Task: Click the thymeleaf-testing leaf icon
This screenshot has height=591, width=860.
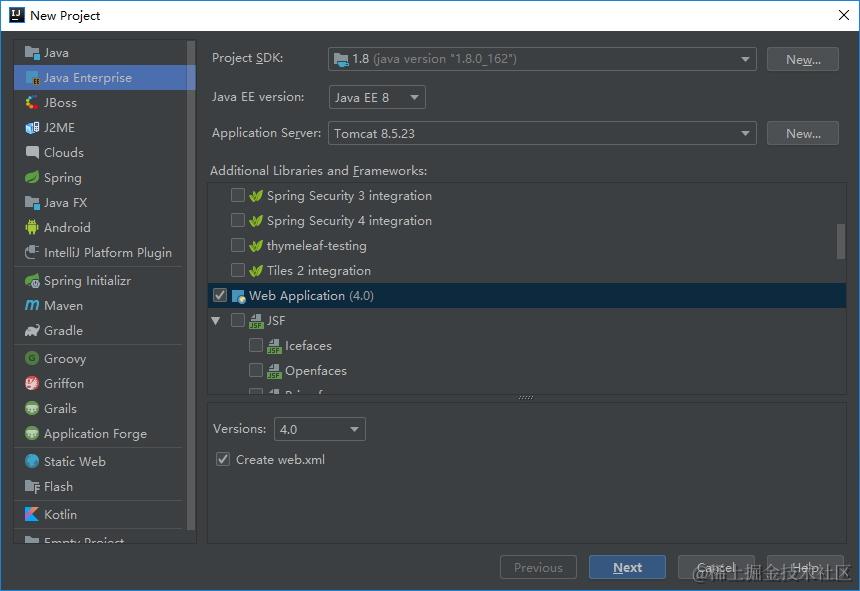Action: (256, 246)
